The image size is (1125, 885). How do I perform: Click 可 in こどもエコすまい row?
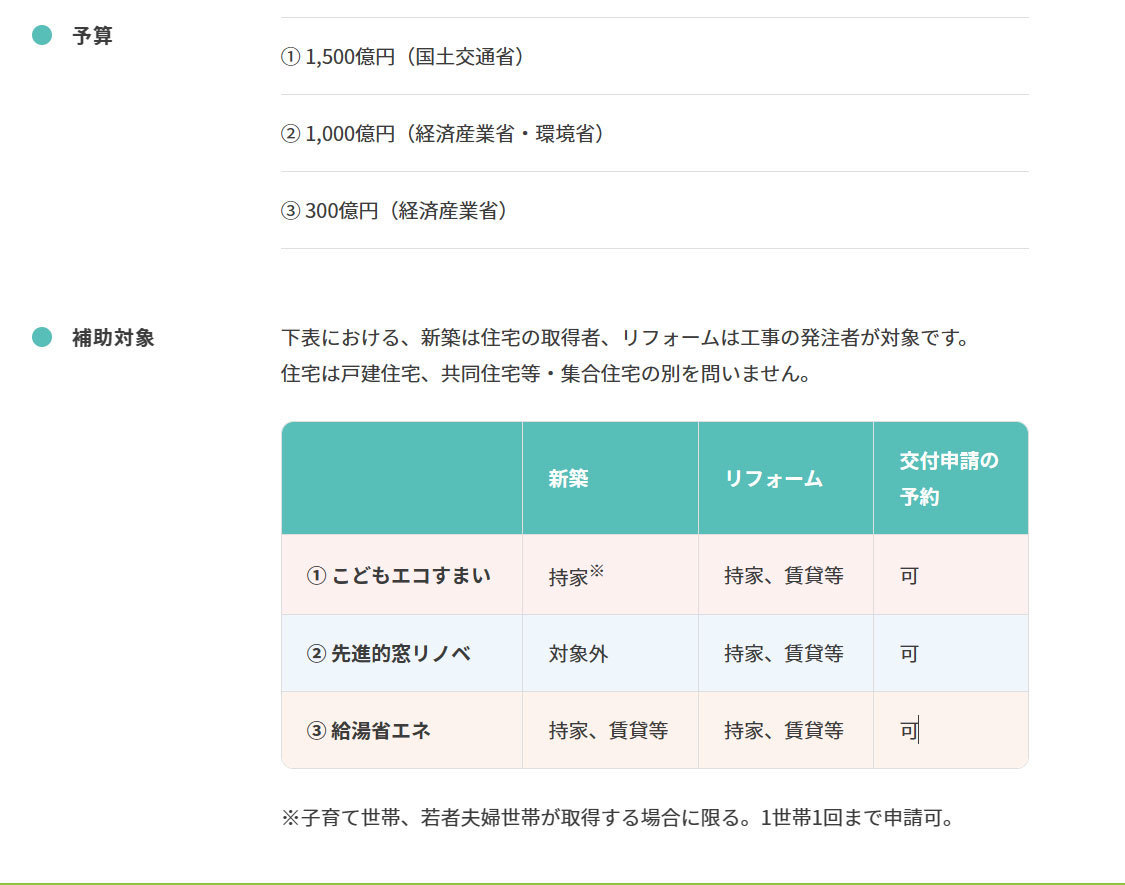(909, 576)
